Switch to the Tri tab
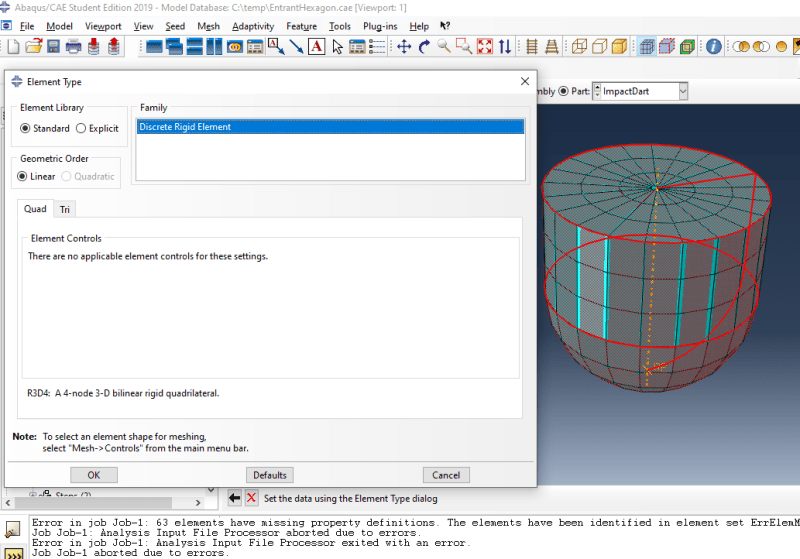The width and height of the screenshot is (800, 559). coord(64,210)
